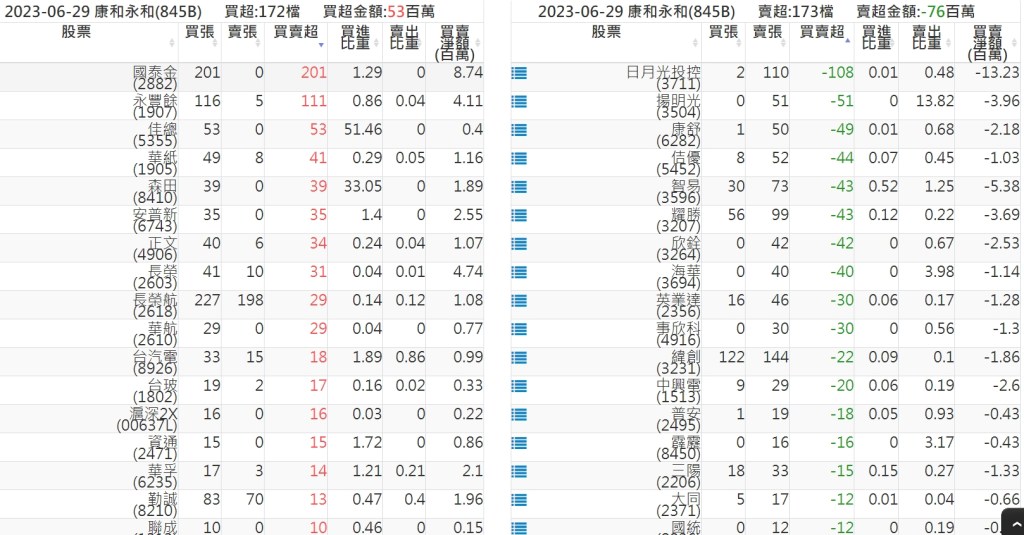1024x535 pixels.
Task: Click the scroll-to-top arrow button
Action: tap(1010, 522)
